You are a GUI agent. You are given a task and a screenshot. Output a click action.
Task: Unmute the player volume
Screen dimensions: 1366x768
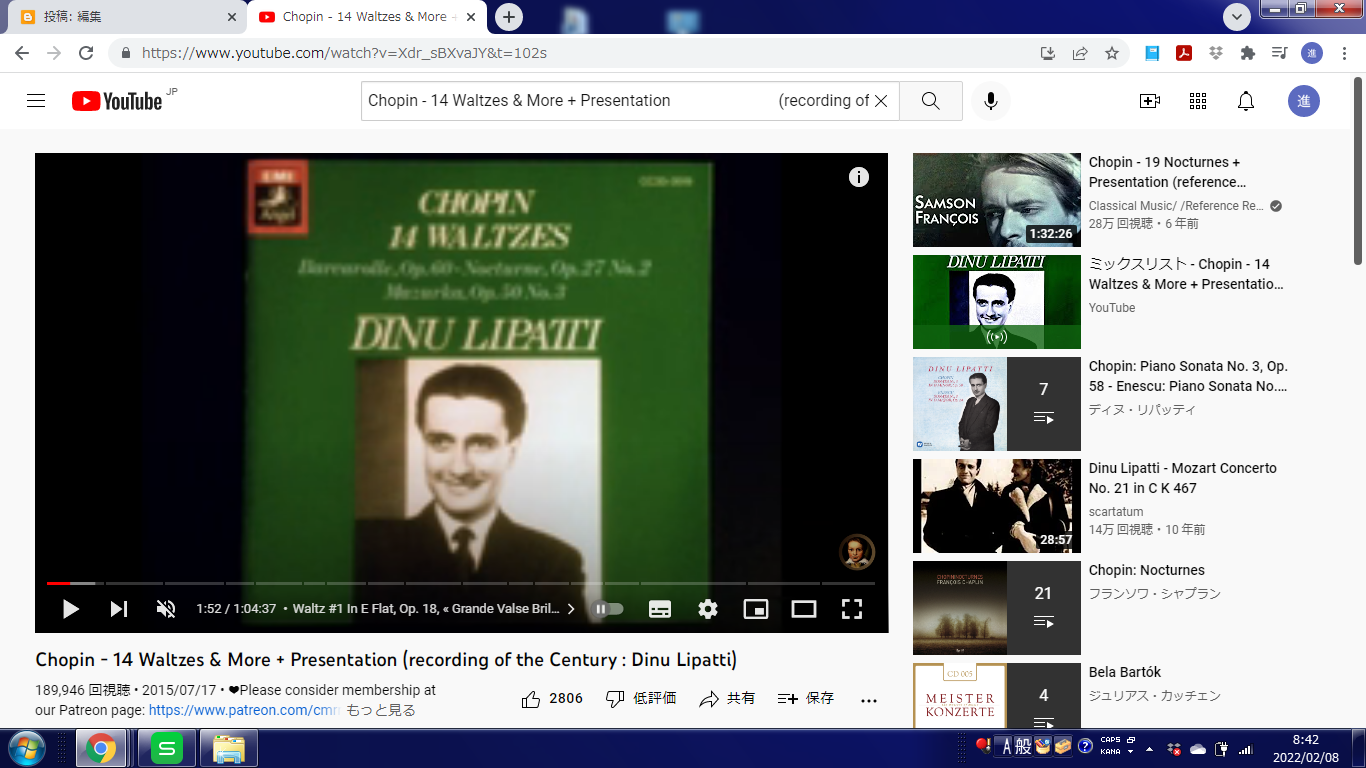(166, 608)
